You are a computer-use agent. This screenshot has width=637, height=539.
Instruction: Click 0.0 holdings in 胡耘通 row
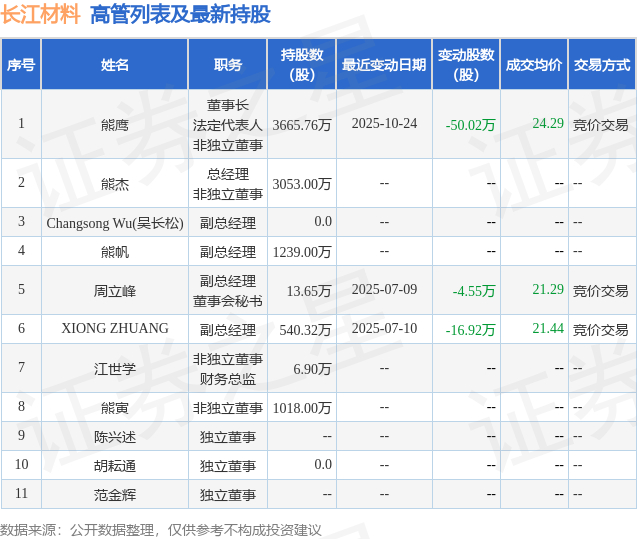point(323,464)
